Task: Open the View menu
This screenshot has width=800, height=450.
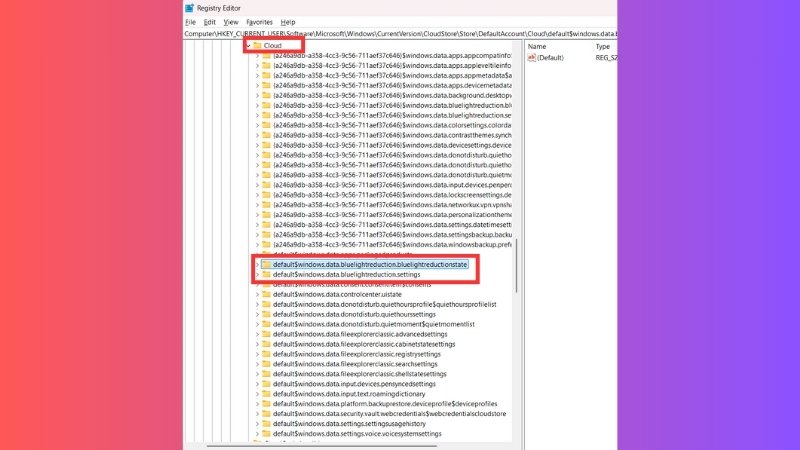Action: click(x=231, y=22)
